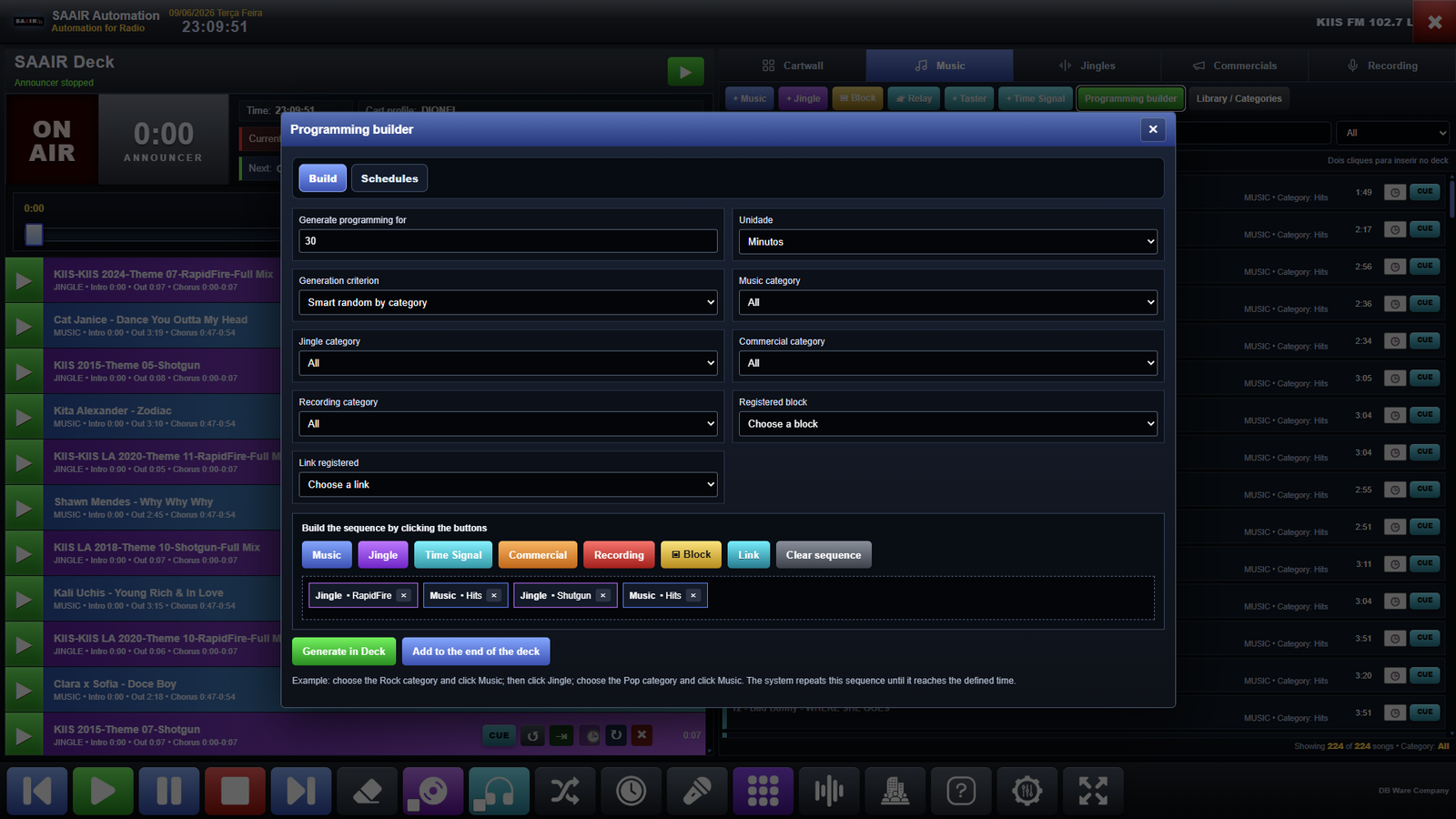This screenshot has width=1456, height=819.
Task: Click the Clear sequence button
Action: [x=824, y=555]
